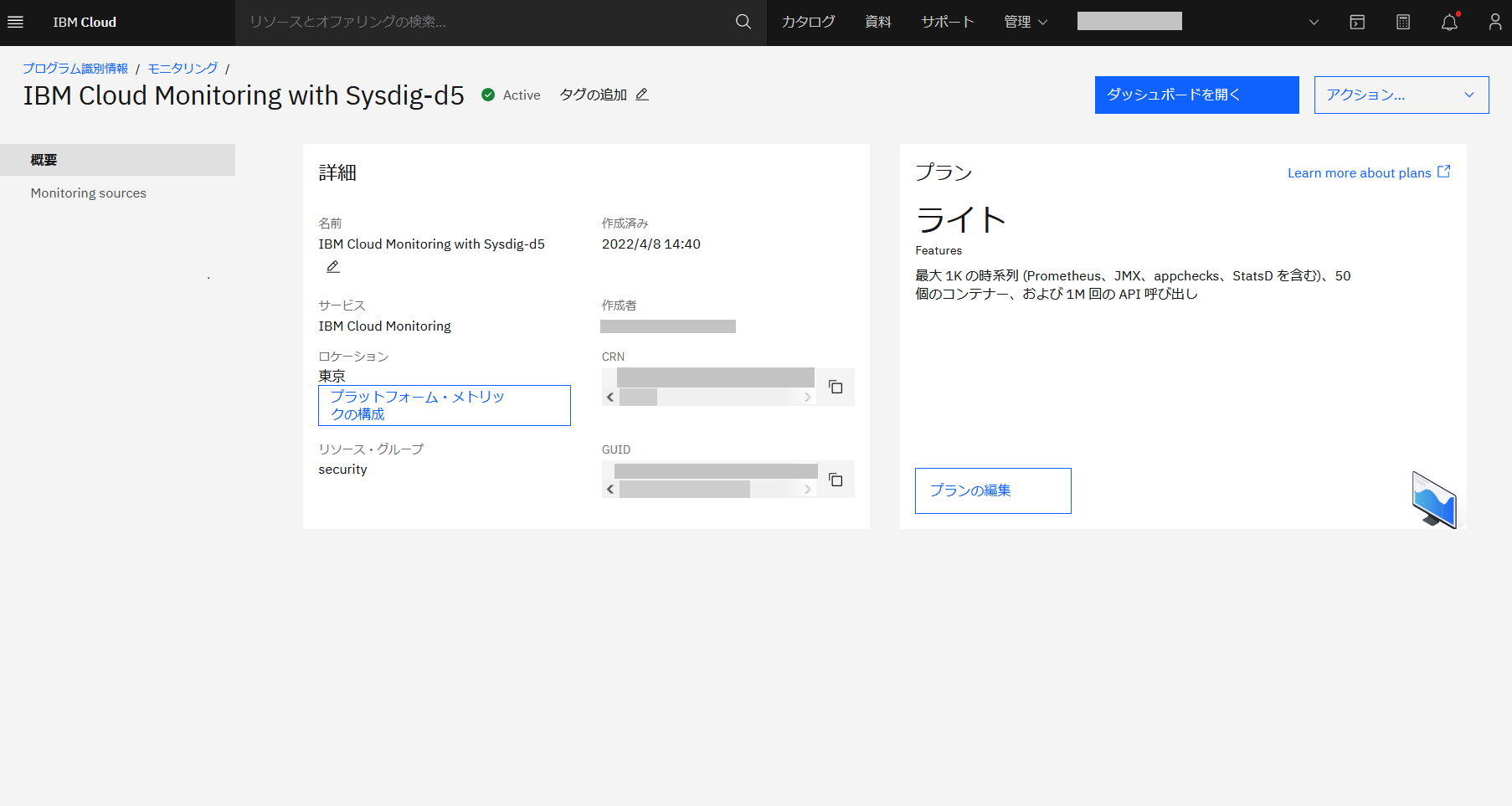Focus the resource search input field
The width and height of the screenshot is (1512, 806).
pos(484,23)
